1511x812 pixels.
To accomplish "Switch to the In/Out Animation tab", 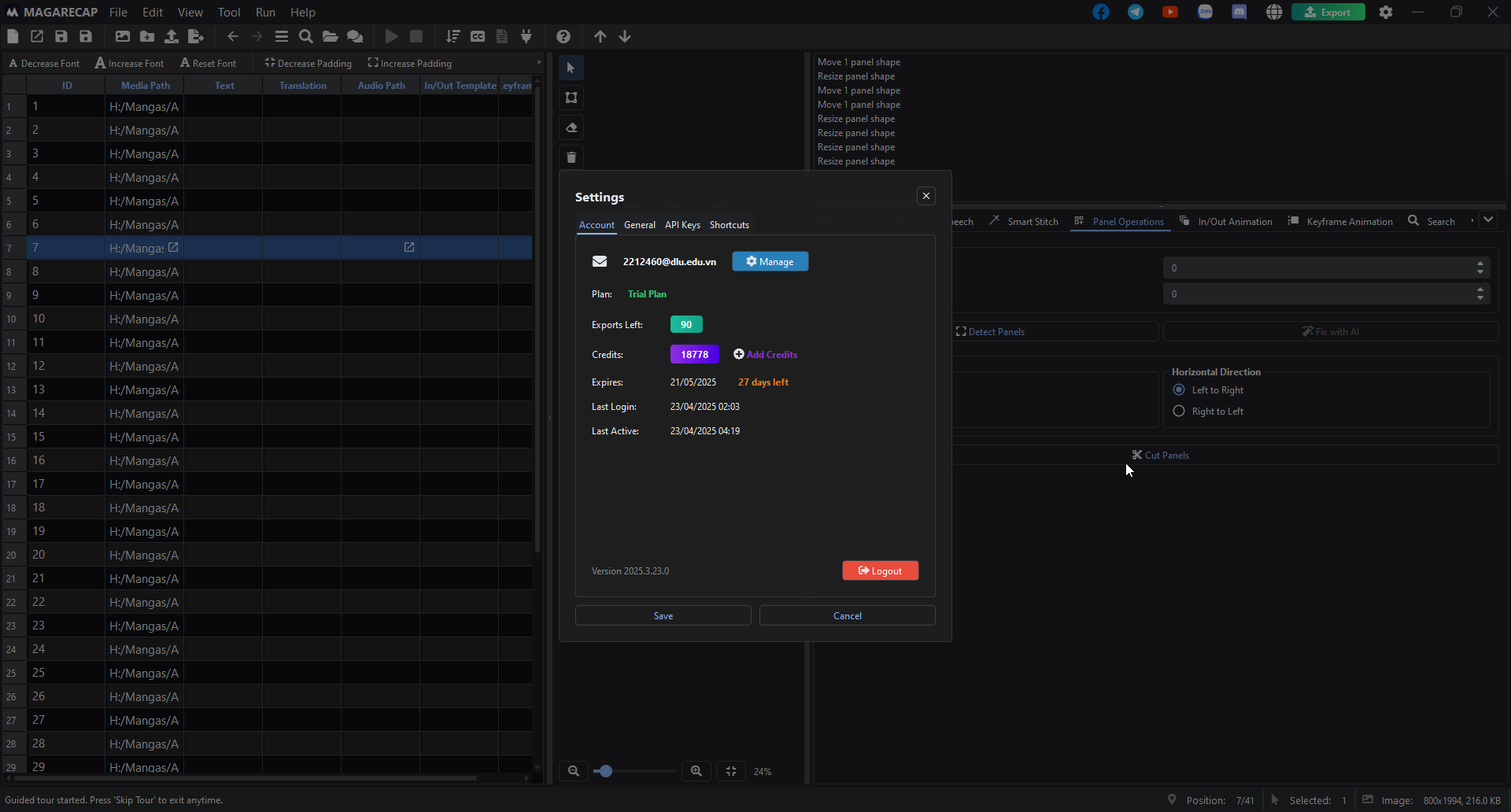I will pos(1225,222).
